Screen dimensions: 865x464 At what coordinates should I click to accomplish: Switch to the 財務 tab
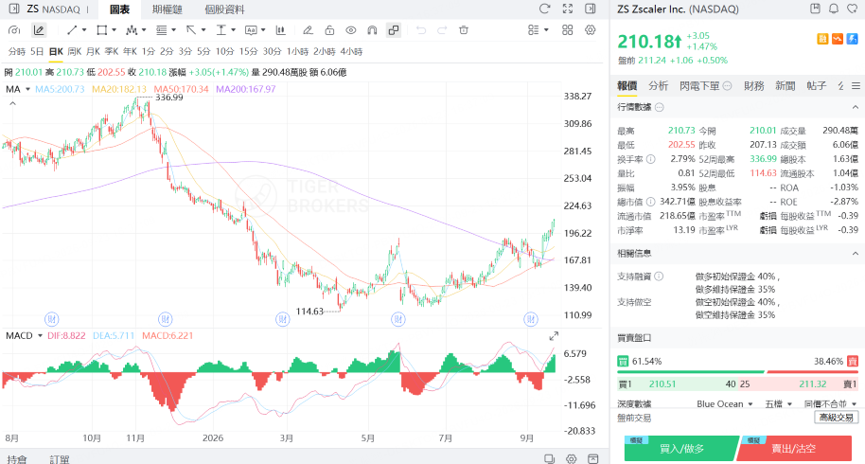754,86
